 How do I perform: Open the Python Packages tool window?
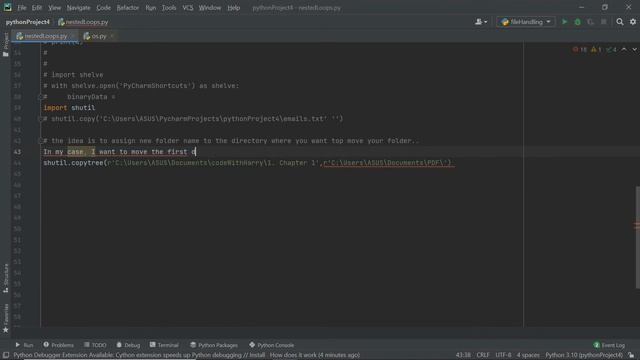click(214, 345)
